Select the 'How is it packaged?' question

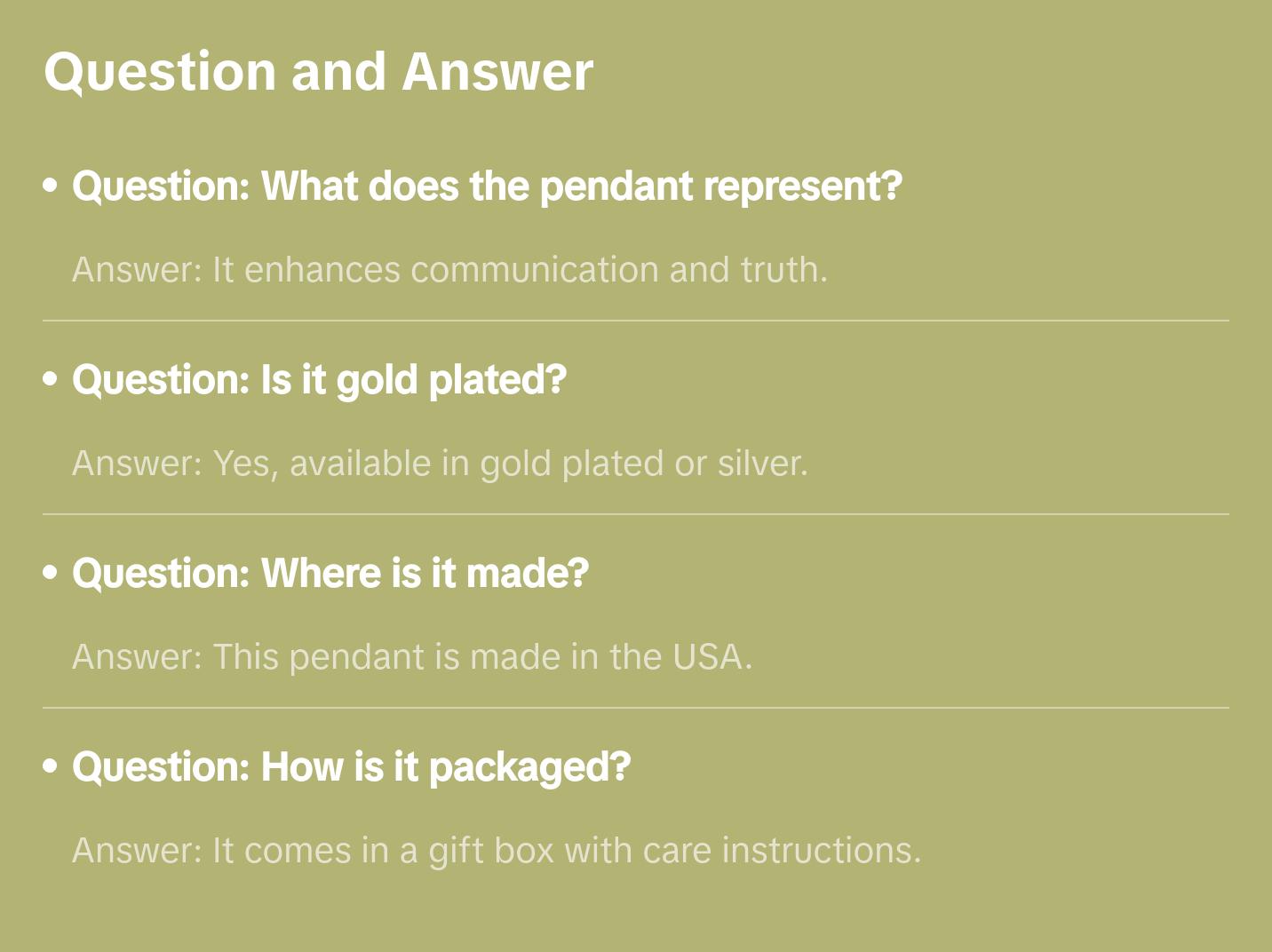click(x=351, y=766)
